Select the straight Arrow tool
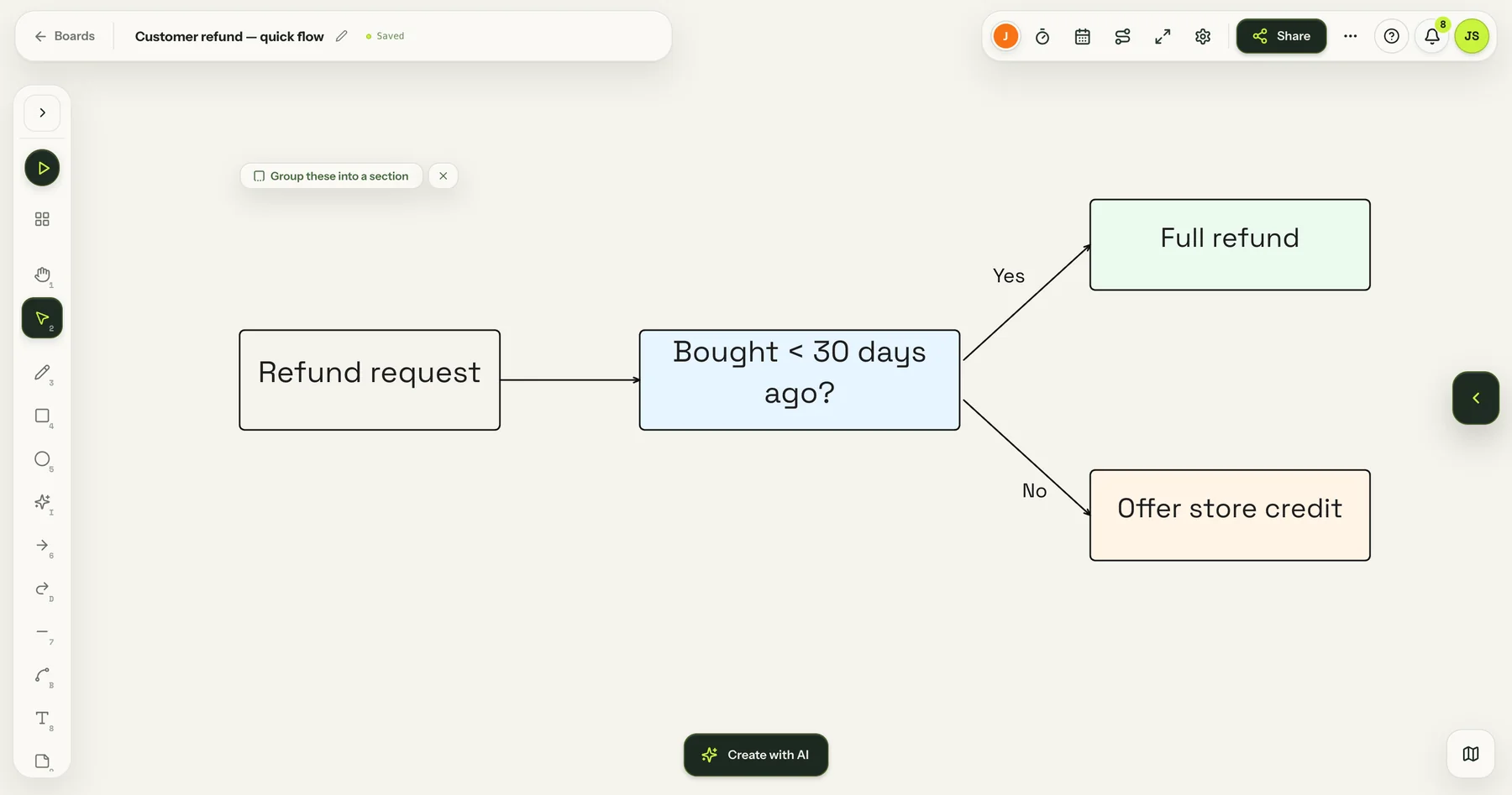This screenshot has height=795, width=1512. coord(42,546)
